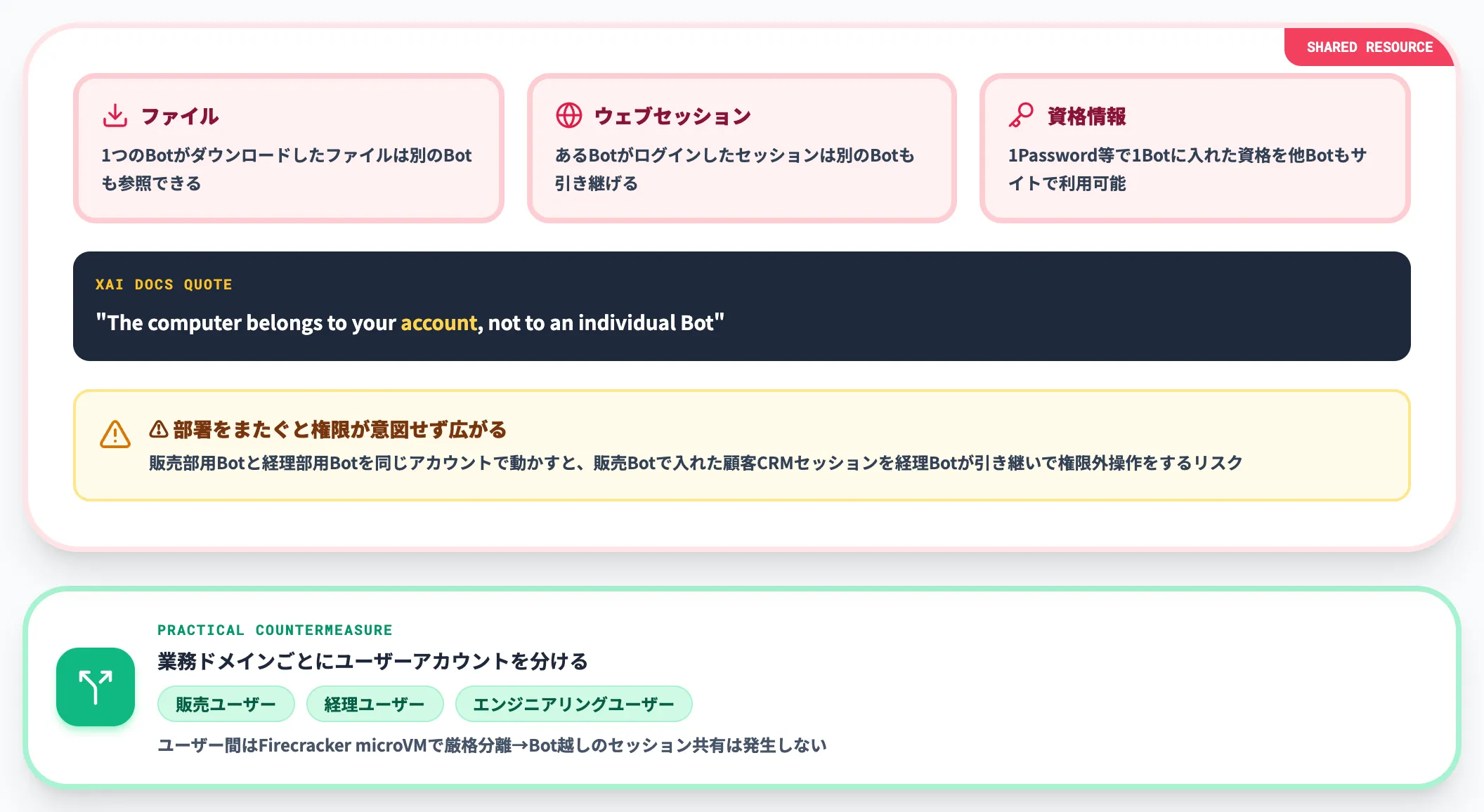
Task: Select the エンジニアリングユーザー pill
Action: point(574,704)
